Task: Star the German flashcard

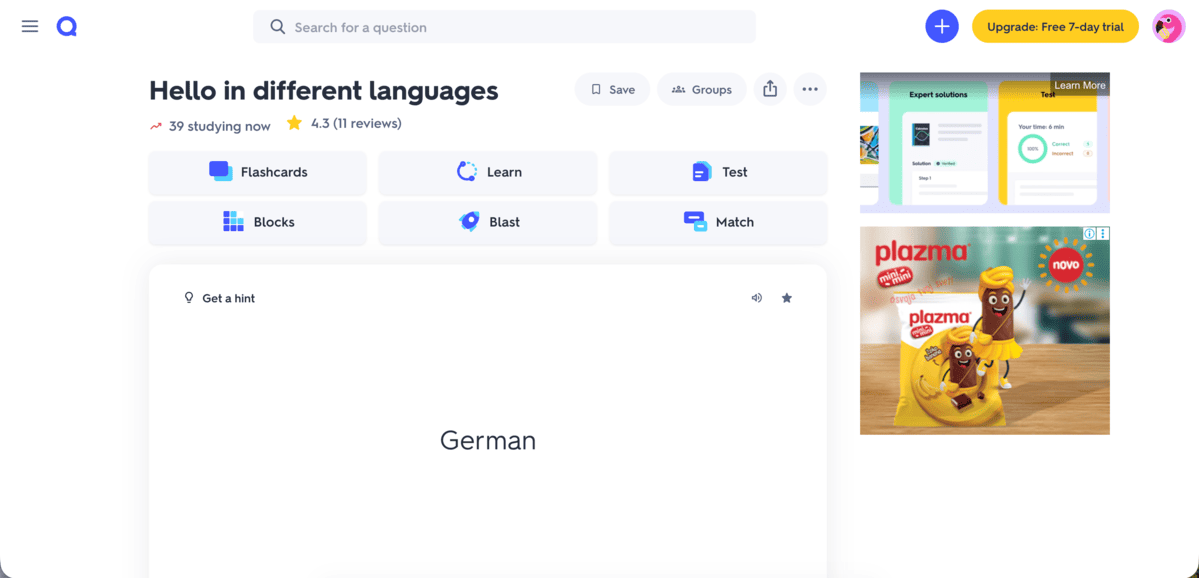Action: [x=787, y=297]
